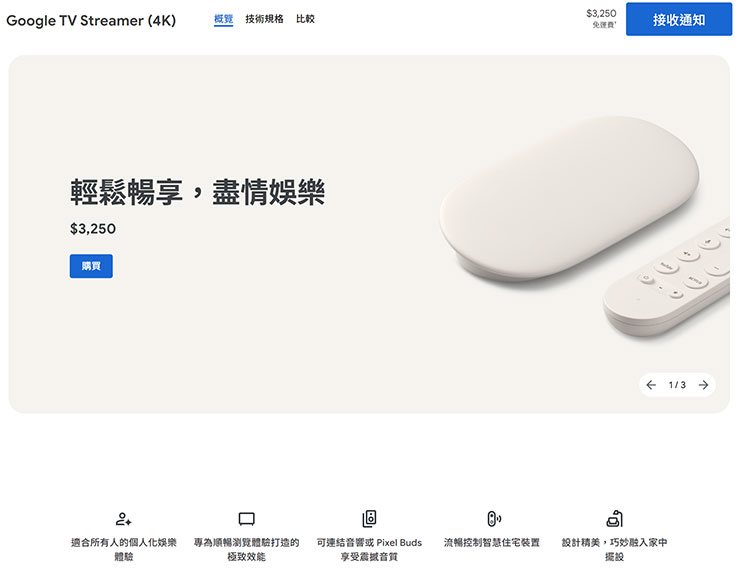Screen dimensions: 740x577
Task: Click the smart home remote control icon
Action: click(492, 519)
